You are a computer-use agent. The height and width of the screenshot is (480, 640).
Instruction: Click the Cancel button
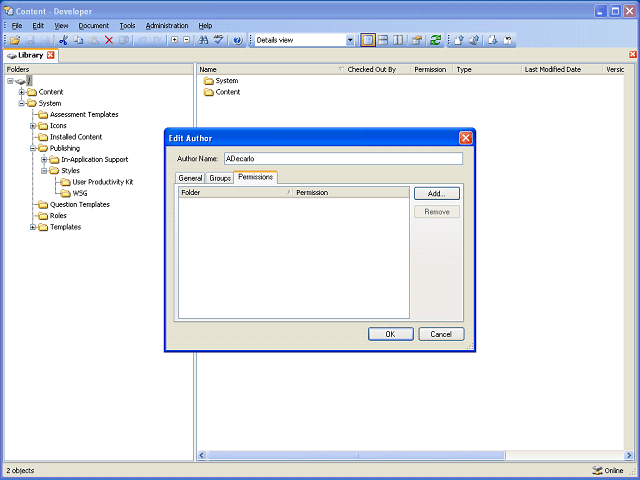pos(441,334)
